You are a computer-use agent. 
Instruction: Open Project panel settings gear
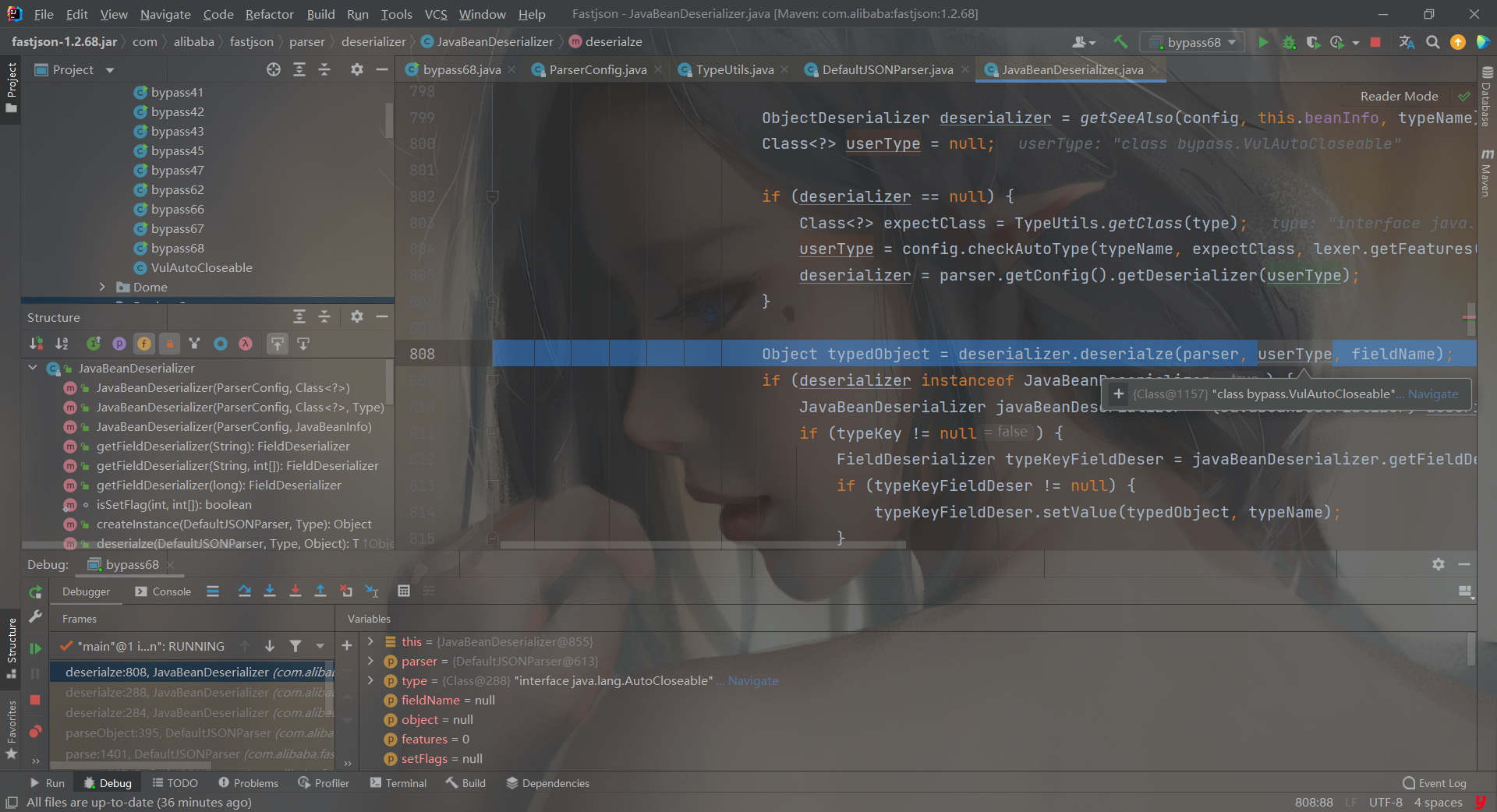tap(357, 69)
